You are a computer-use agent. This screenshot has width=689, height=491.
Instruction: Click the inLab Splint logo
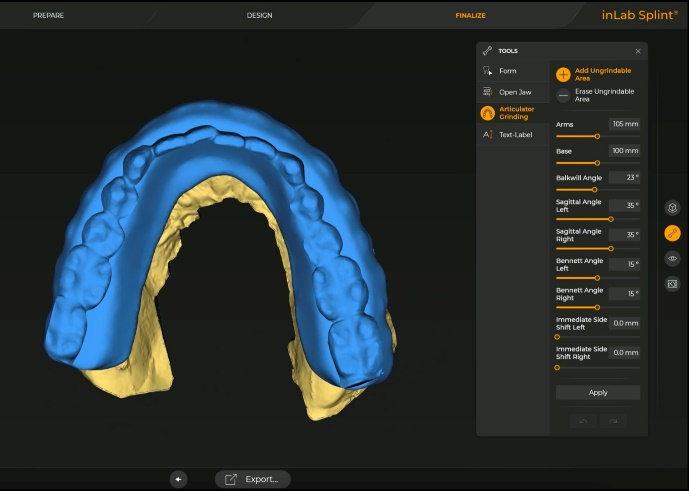click(x=639, y=15)
